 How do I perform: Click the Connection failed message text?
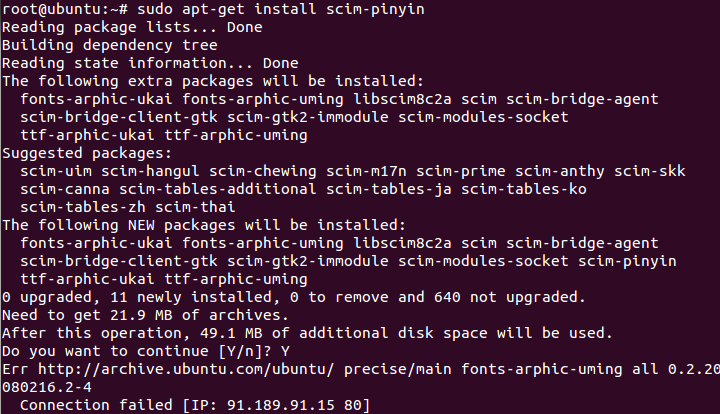tap(96, 405)
